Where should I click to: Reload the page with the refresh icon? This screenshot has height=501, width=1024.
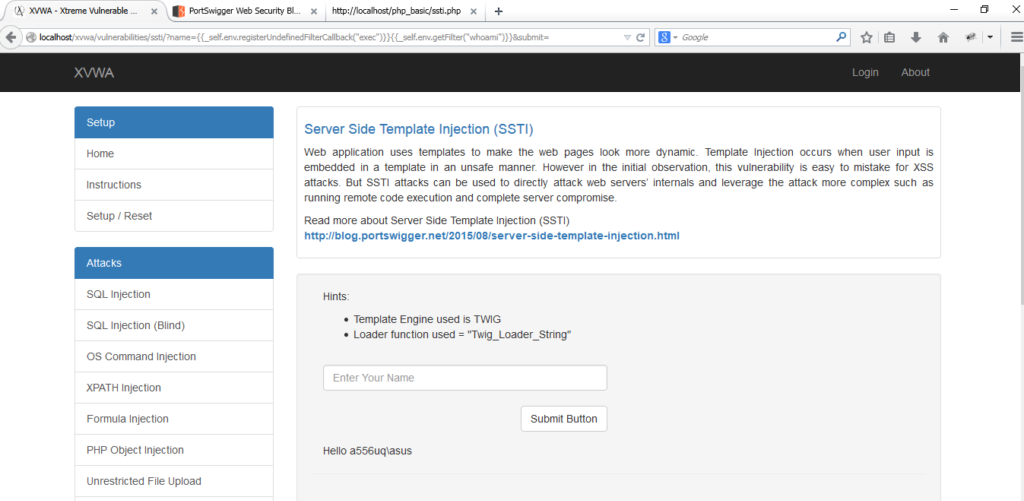[x=641, y=38]
